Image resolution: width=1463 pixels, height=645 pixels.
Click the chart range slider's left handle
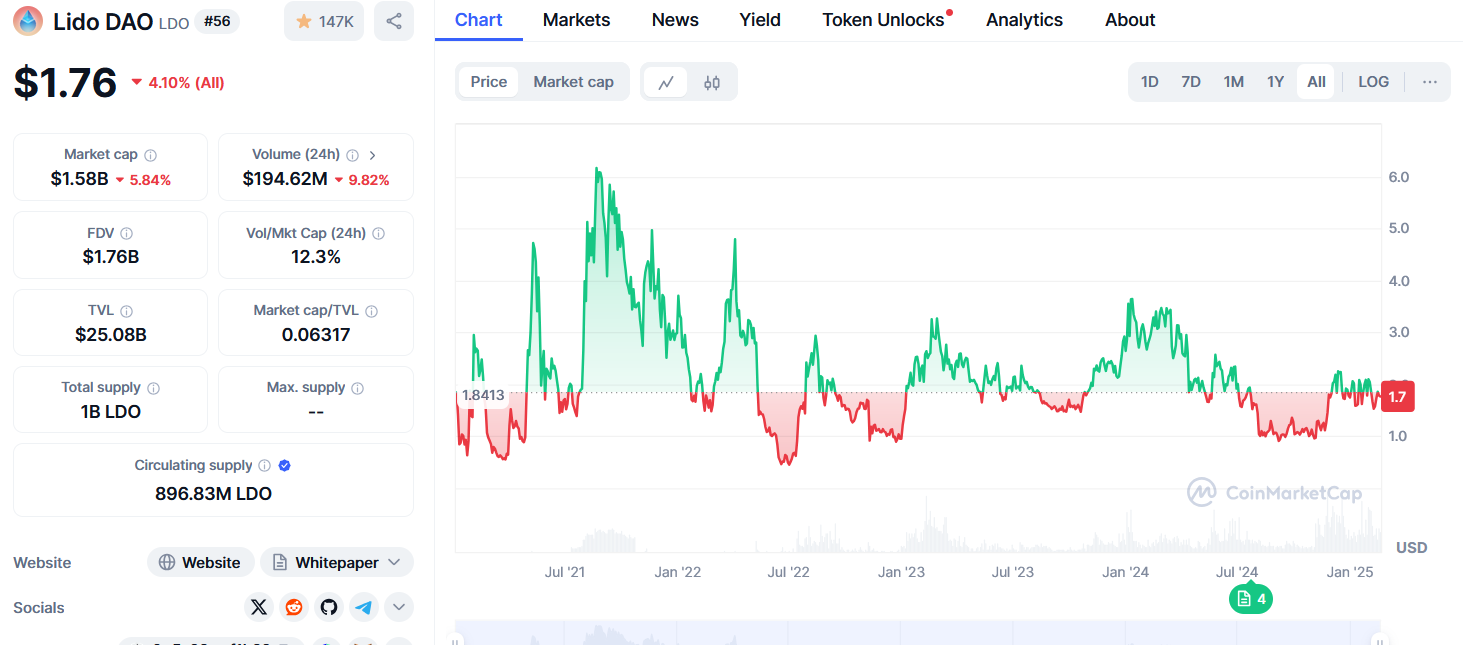[456, 641]
